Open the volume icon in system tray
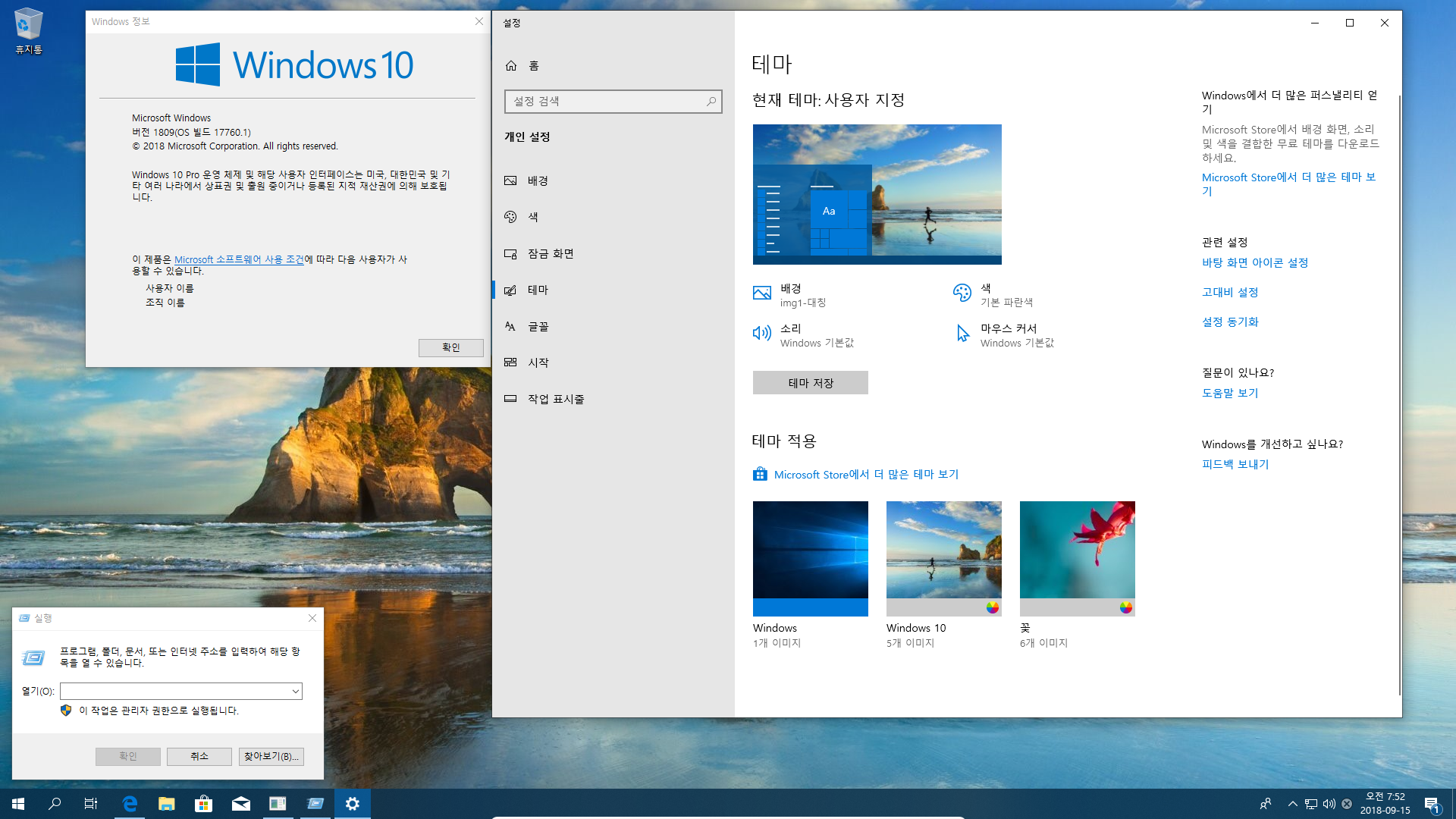Viewport: 1456px width, 819px height. (1329, 804)
